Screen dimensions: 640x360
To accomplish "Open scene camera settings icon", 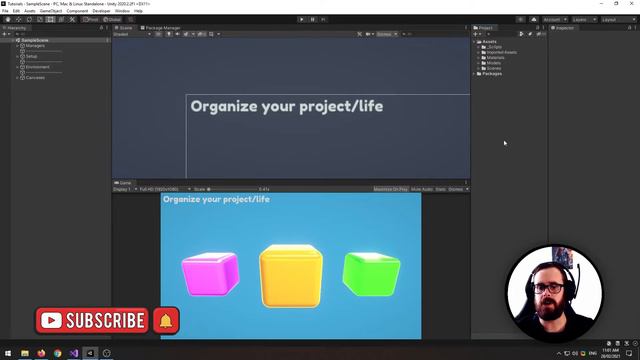I will [368, 34].
